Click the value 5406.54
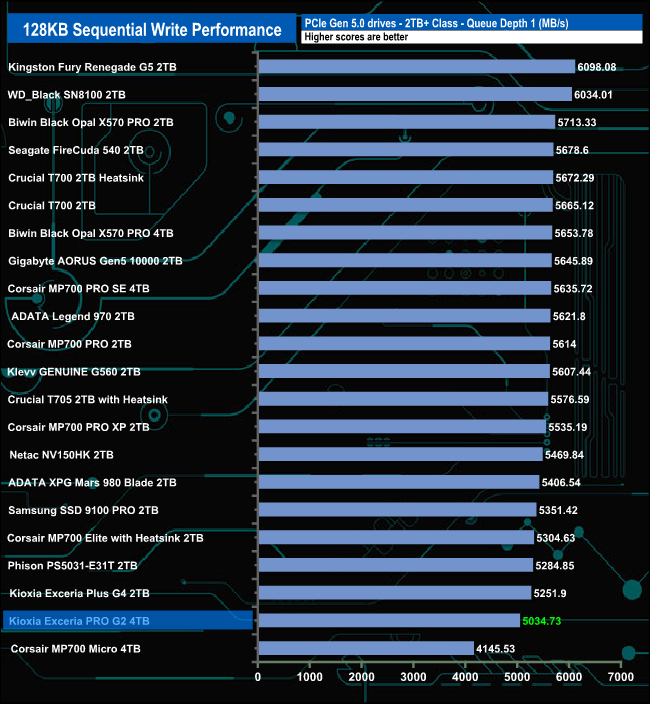 (561, 483)
